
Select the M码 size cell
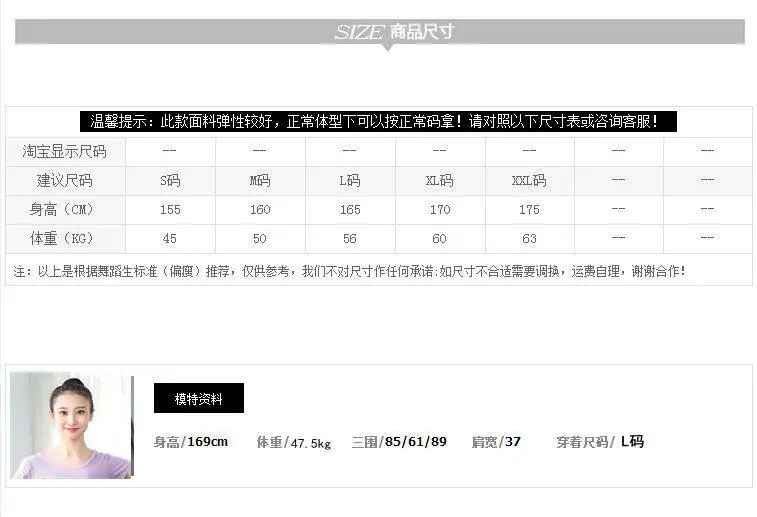260,181
